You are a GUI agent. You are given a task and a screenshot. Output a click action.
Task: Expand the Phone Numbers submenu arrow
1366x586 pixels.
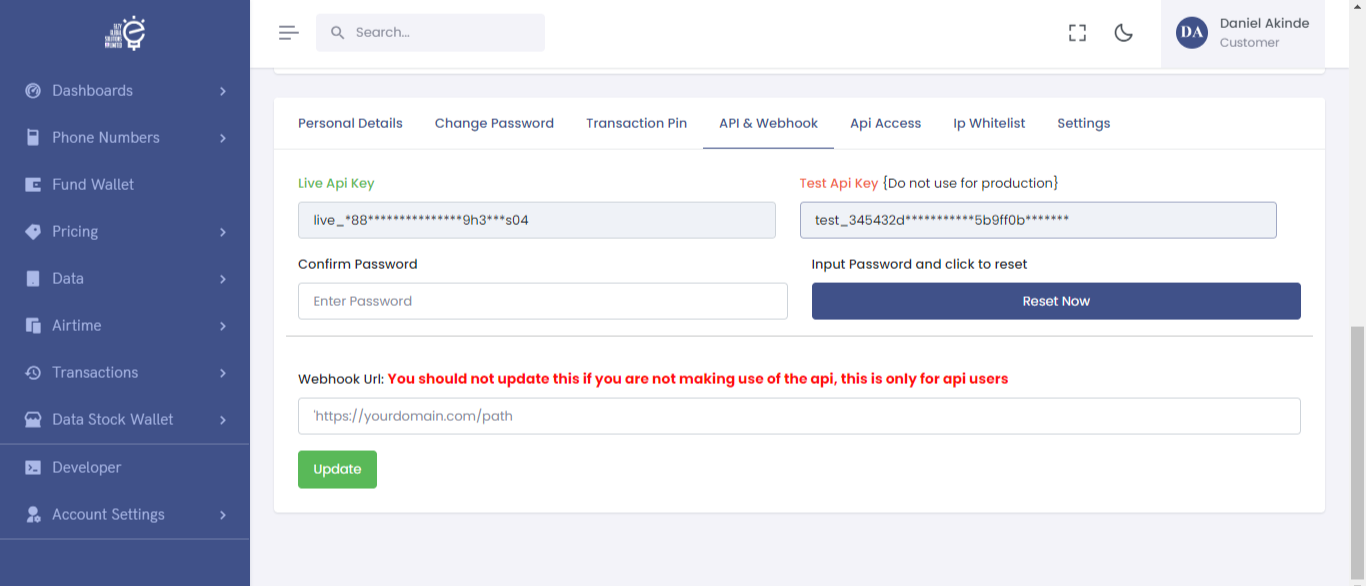click(x=222, y=138)
